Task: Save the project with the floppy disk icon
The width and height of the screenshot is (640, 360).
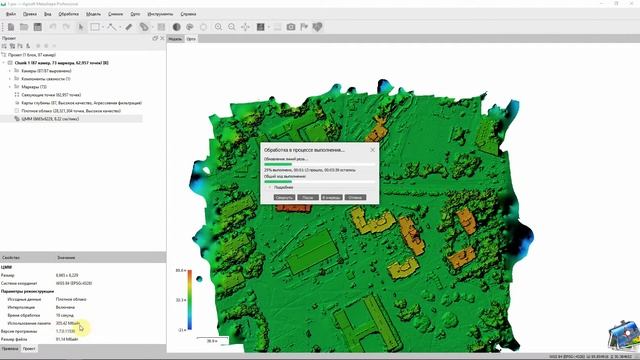Action: click(x=38, y=27)
